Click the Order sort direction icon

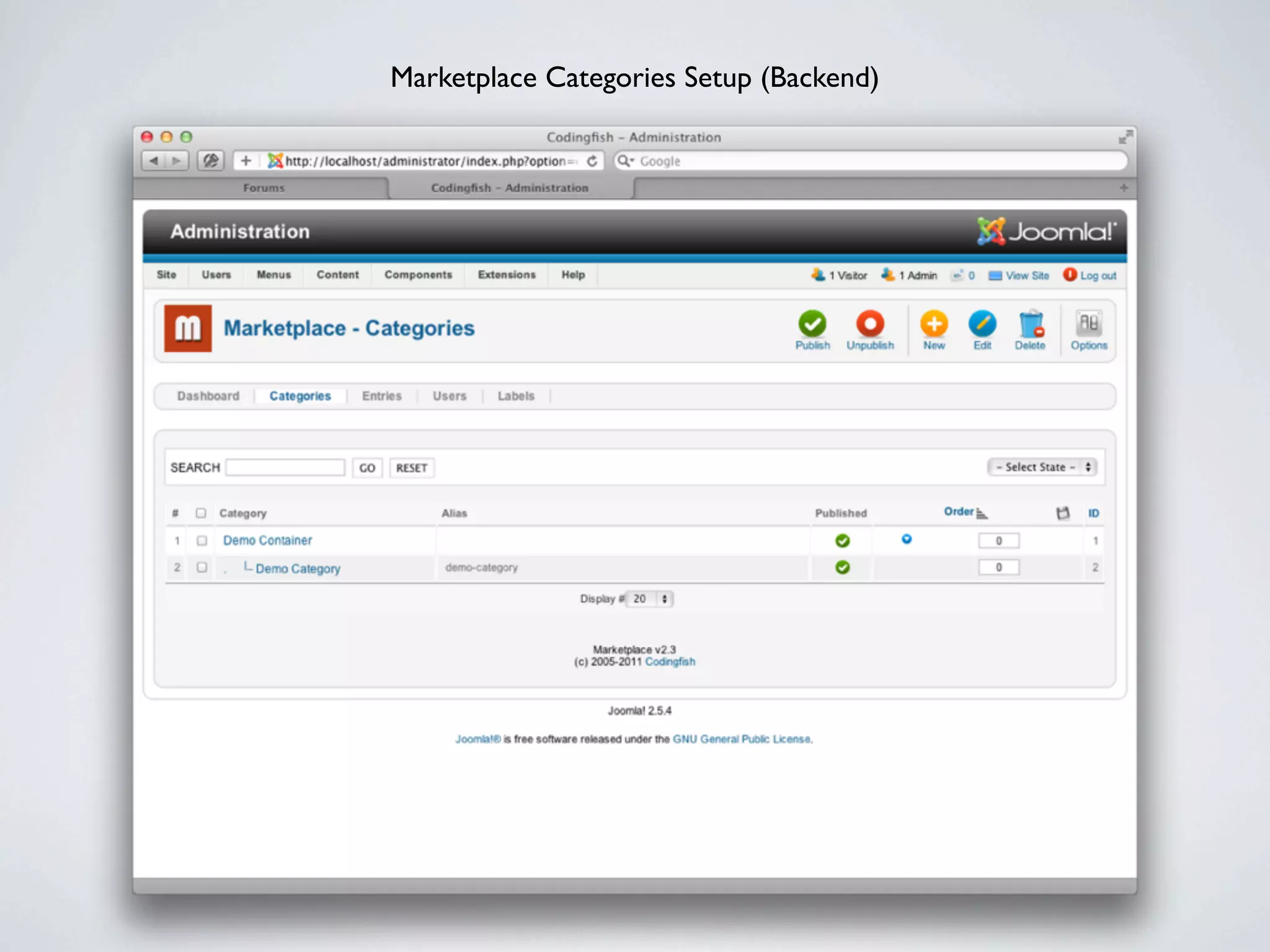tap(982, 513)
